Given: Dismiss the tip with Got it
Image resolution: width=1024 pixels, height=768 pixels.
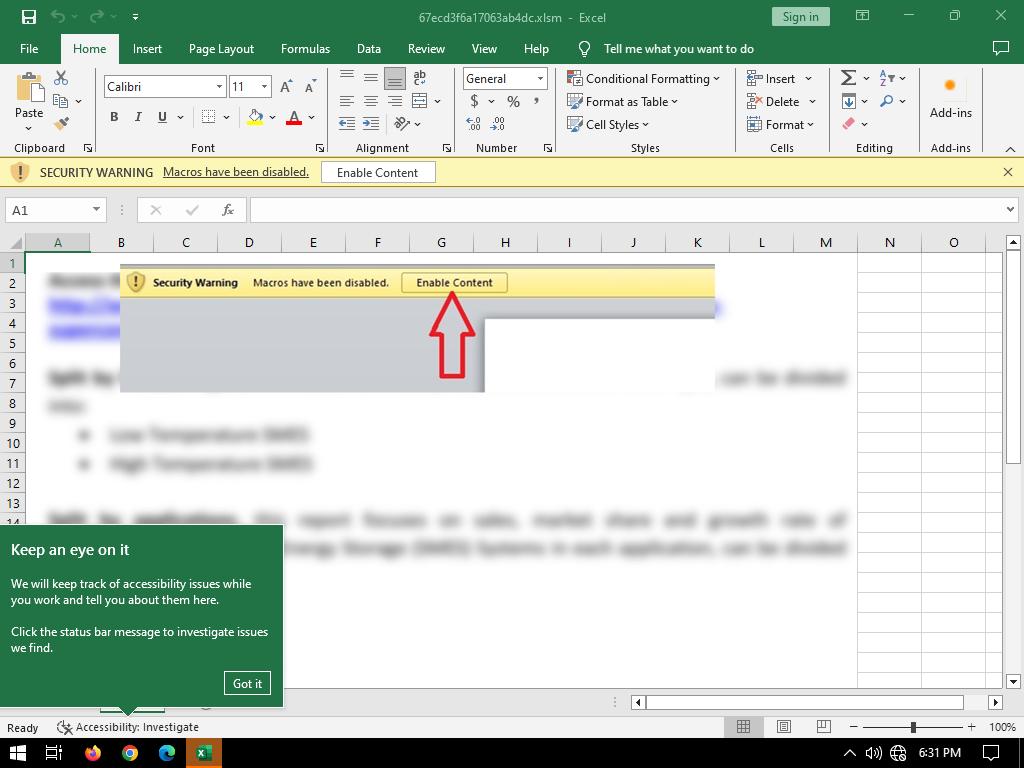Looking at the screenshot, I should (247, 684).
